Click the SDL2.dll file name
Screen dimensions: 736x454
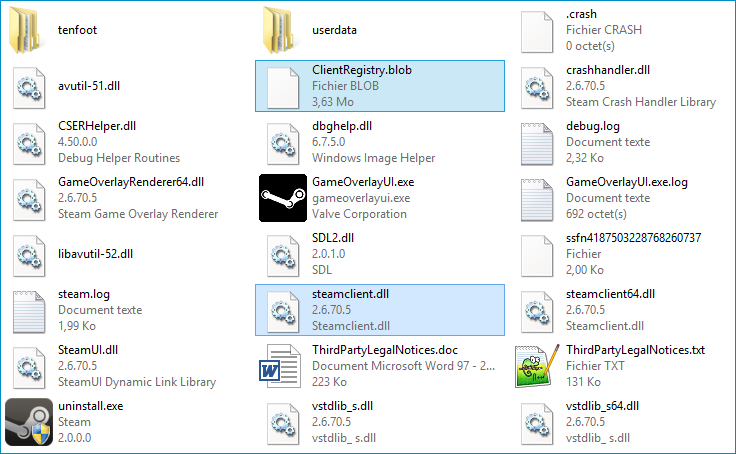pyautogui.click(x=333, y=238)
